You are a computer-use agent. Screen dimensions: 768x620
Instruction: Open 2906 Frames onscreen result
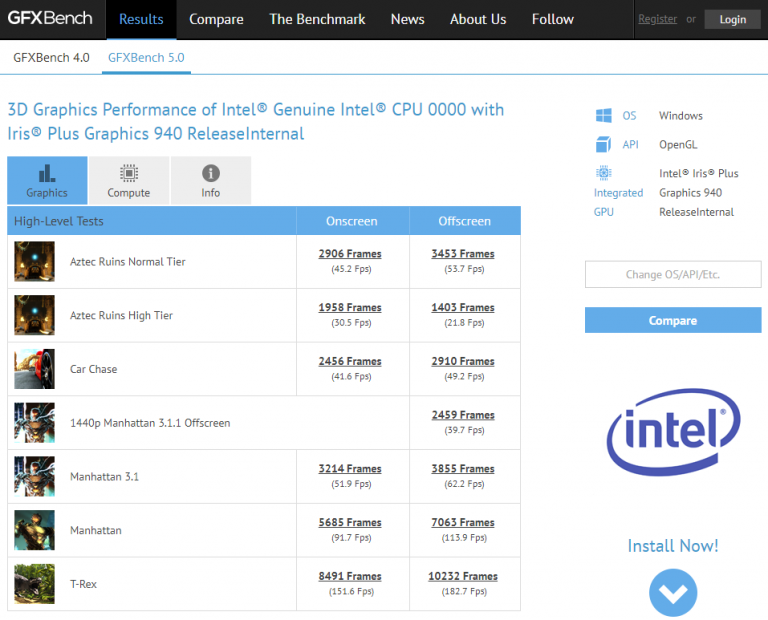click(350, 254)
